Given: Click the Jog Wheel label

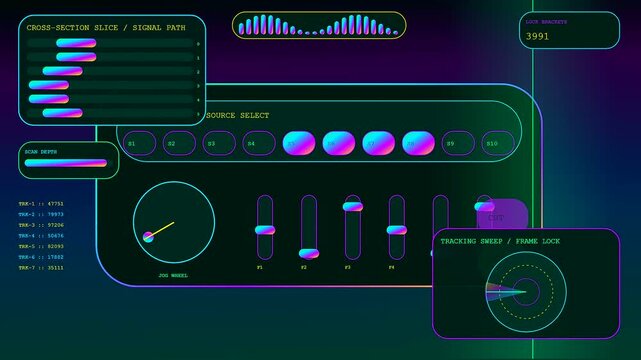Looking at the screenshot, I should click(x=173, y=275).
